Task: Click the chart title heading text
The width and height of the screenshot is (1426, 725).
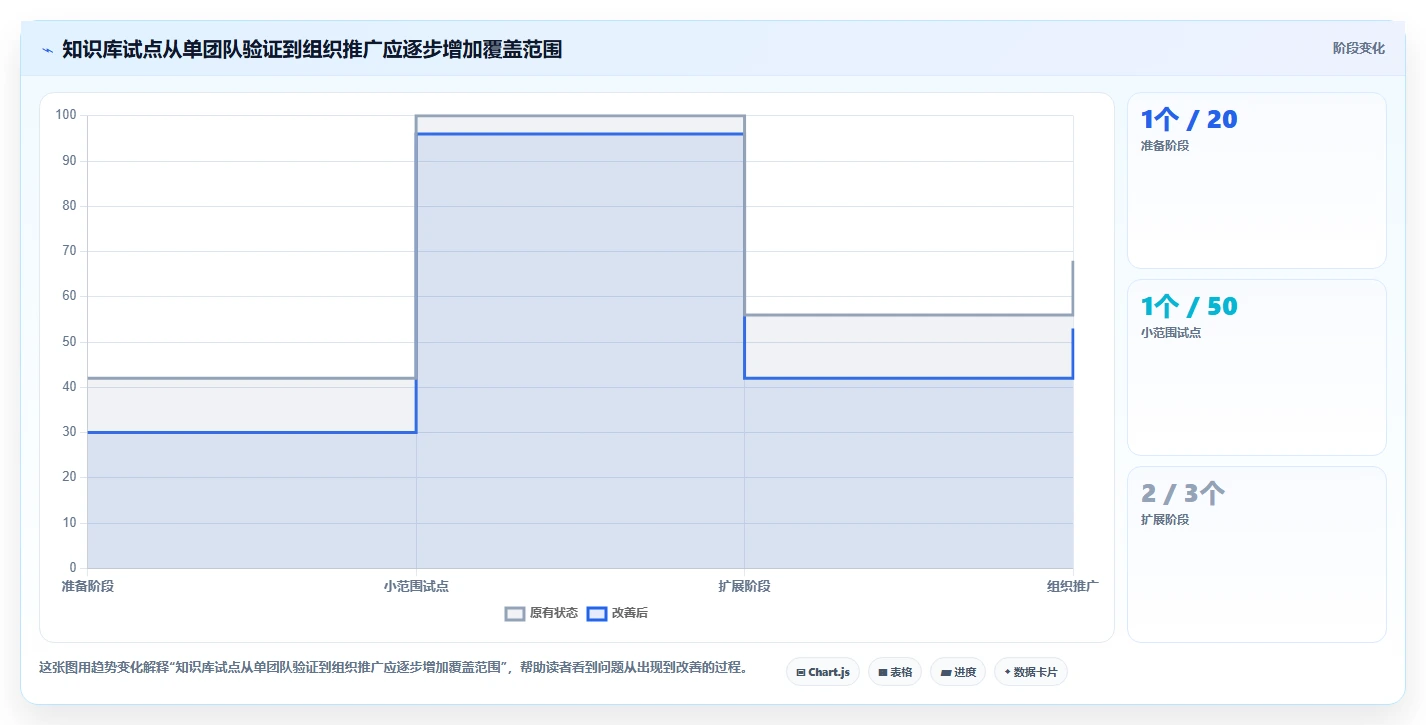Action: point(312,49)
